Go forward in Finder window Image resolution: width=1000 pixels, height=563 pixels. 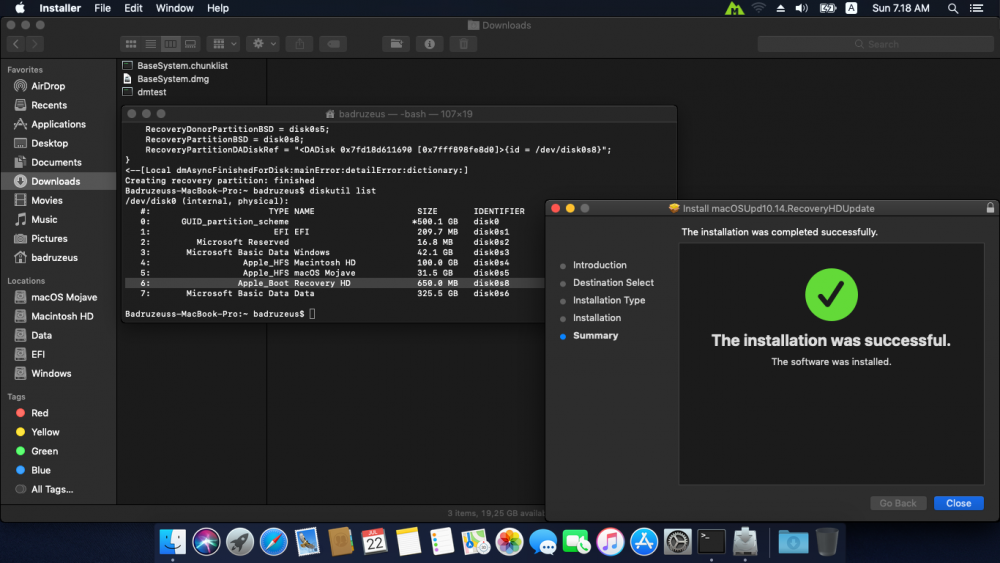click(35, 44)
